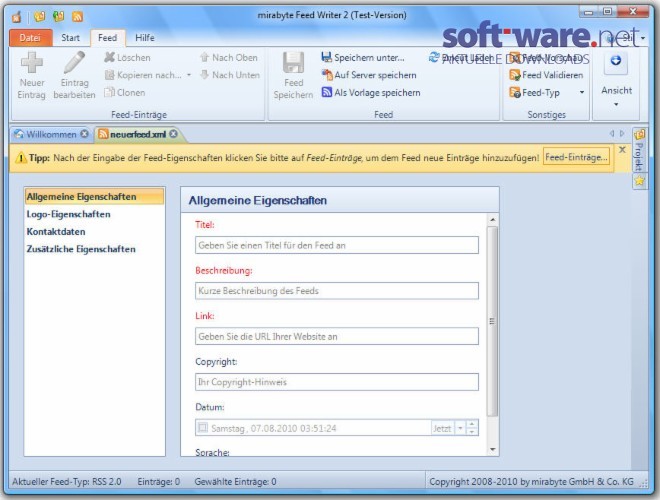660x500 pixels.
Task: Click the Feed Speichern floppy disk icon
Action: (293, 62)
